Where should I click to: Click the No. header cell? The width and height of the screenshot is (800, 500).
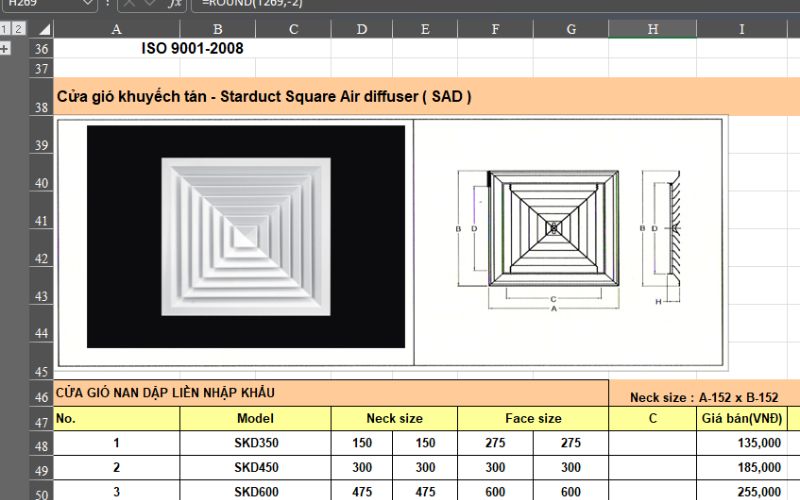pos(117,418)
